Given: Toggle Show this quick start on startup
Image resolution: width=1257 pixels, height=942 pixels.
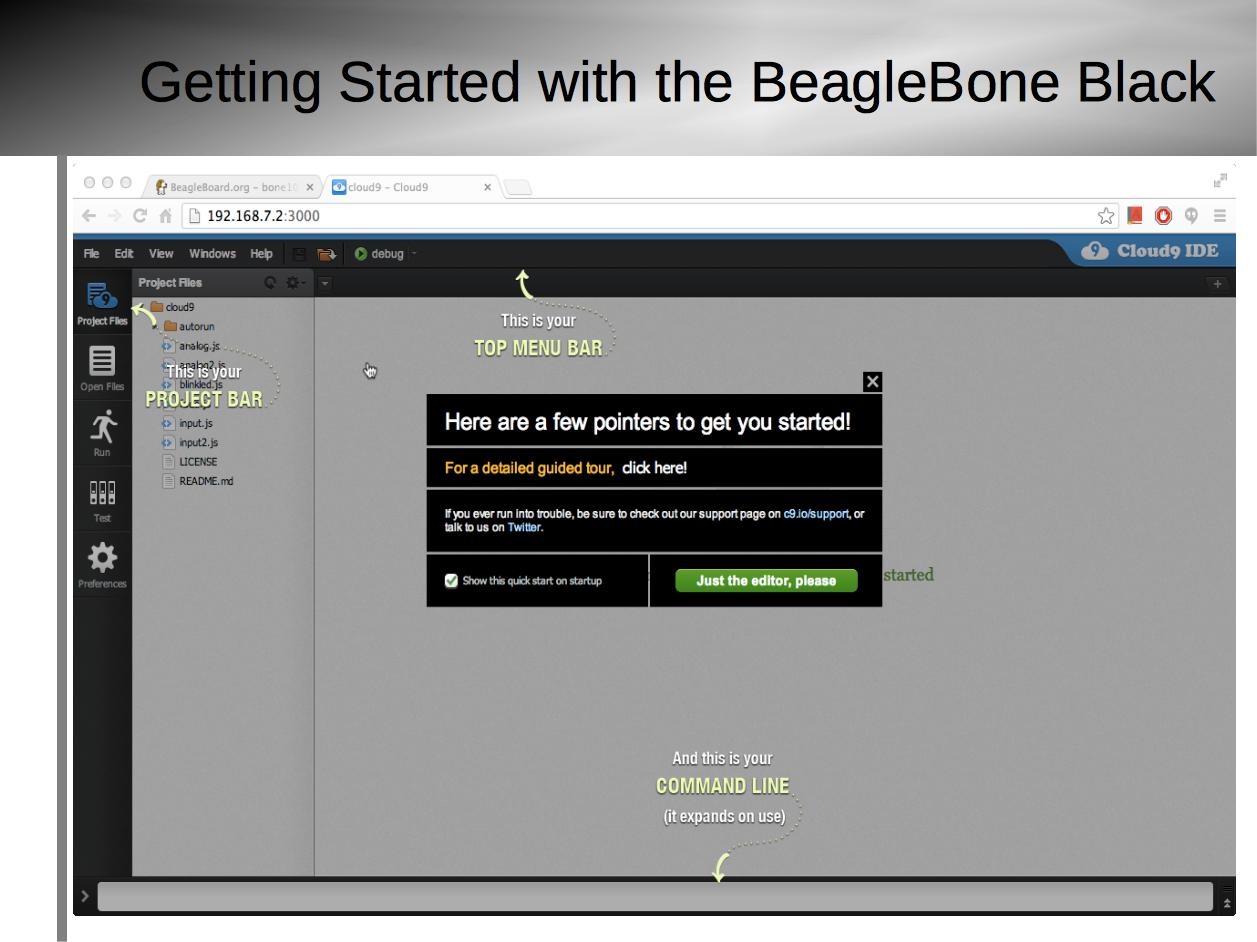Looking at the screenshot, I should [x=451, y=581].
